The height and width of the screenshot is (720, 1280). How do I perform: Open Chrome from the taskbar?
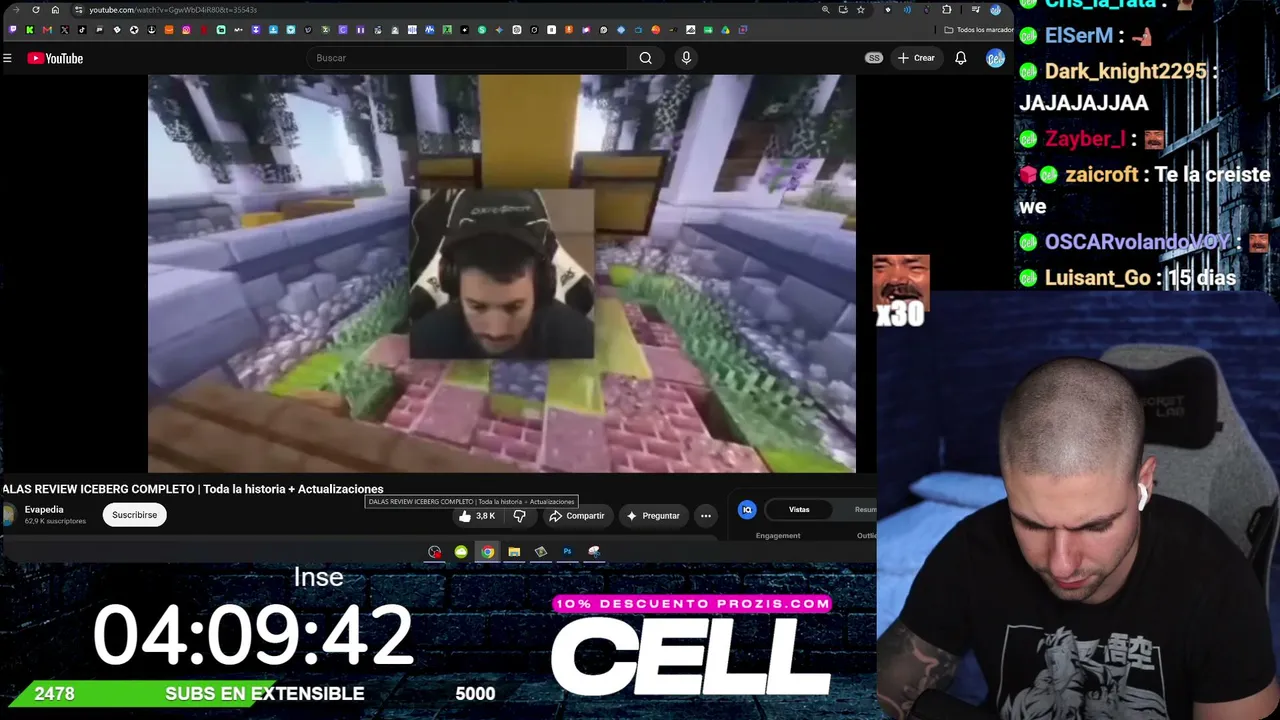coord(487,552)
